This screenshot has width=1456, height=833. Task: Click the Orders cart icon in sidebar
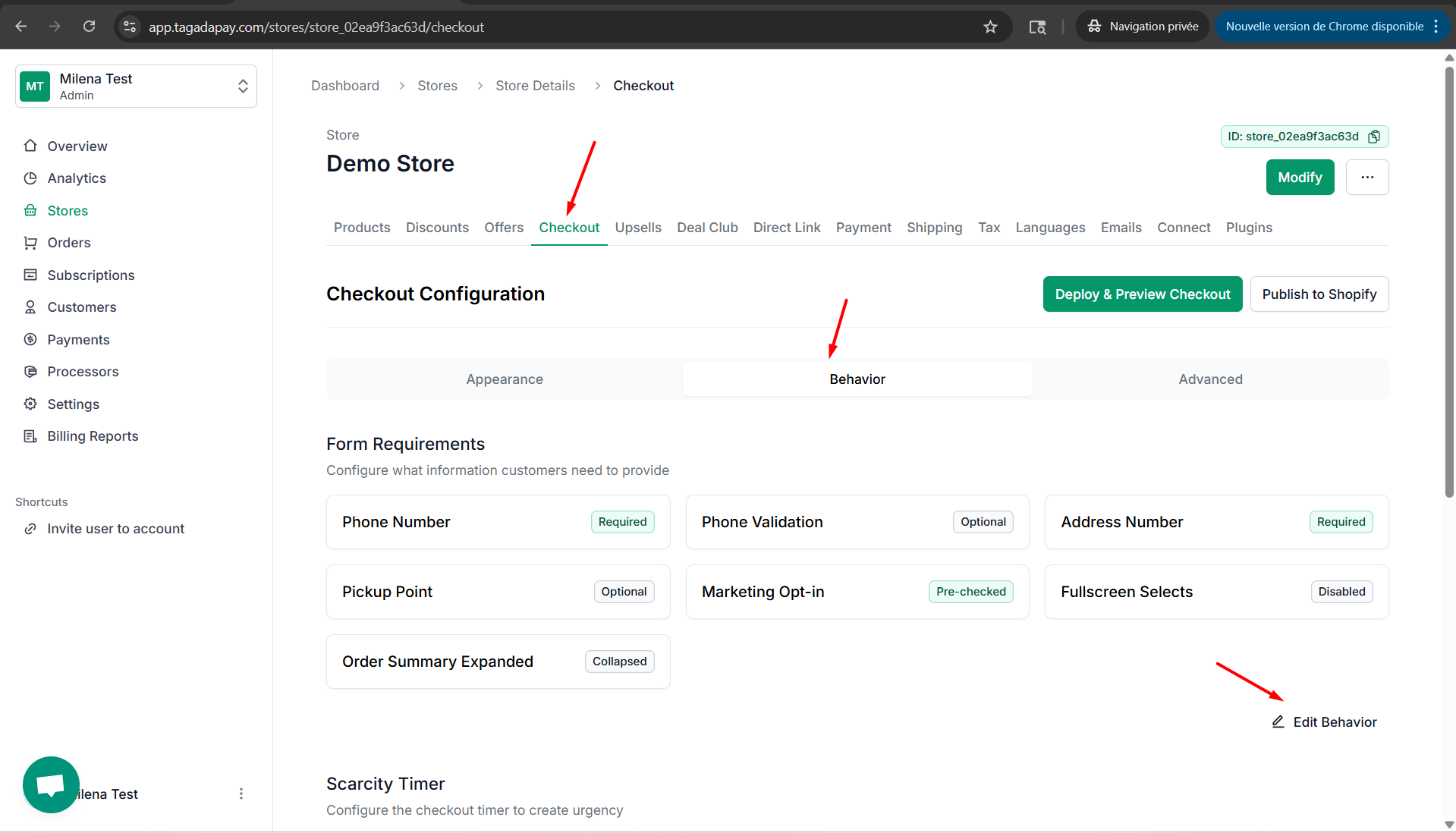30,243
